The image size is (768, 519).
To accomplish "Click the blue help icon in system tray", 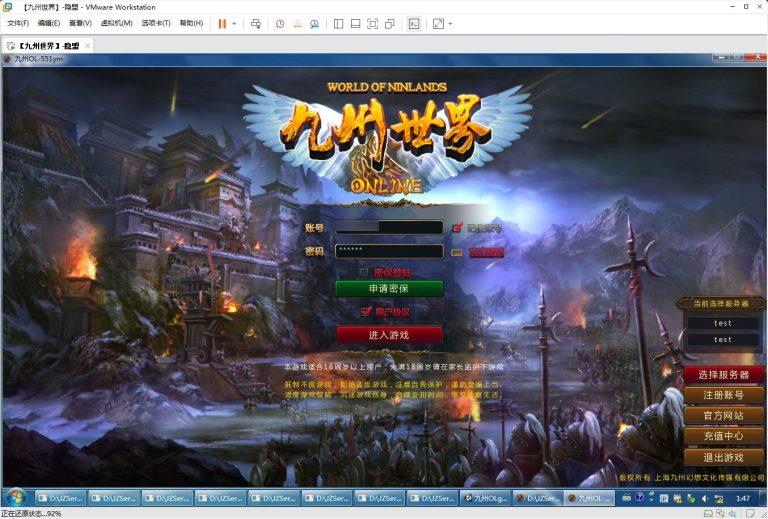I will coord(639,497).
